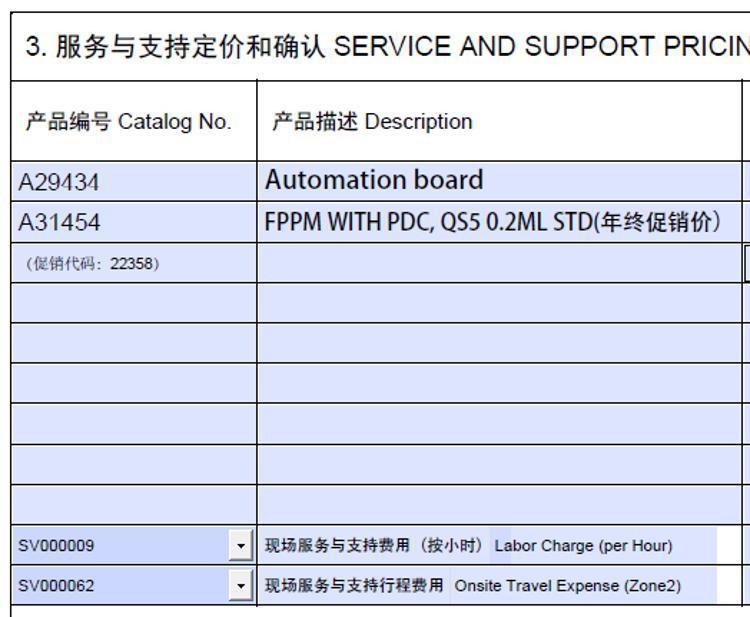Select the A29434 catalog number cell

coord(133,182)
